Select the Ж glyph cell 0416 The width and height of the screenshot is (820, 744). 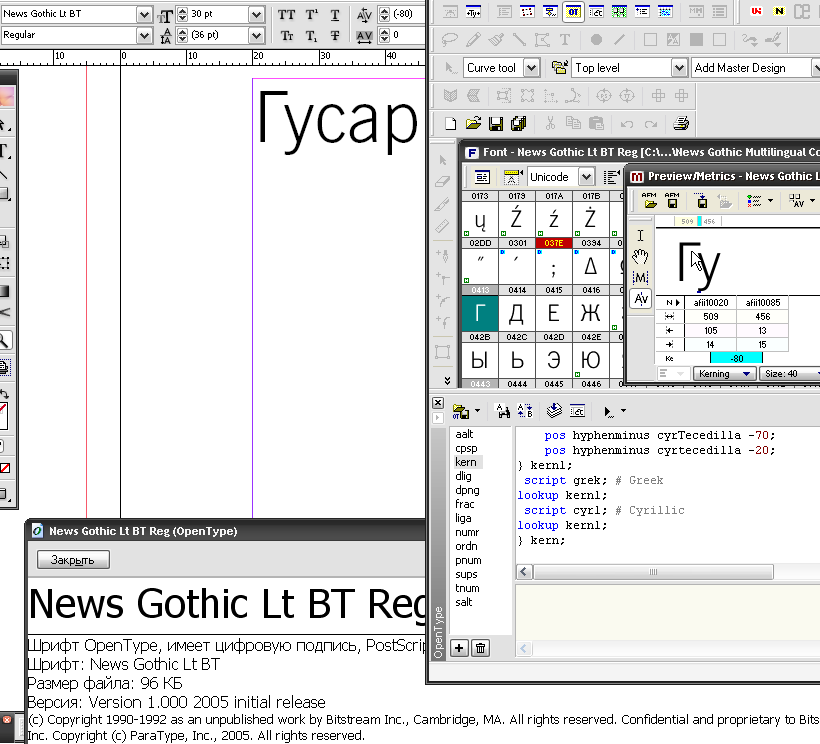591,314
